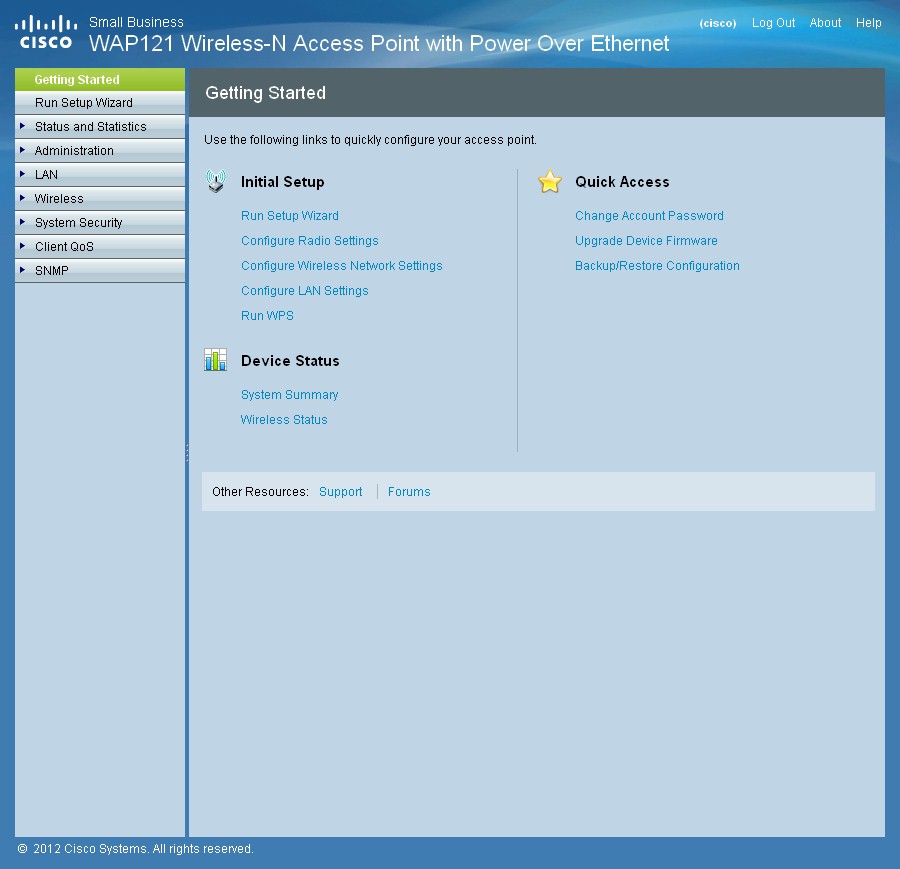Open Run Setup Wizard from the sidebar
The width and height of the screenshot is (900, 869).
(100, 103)
